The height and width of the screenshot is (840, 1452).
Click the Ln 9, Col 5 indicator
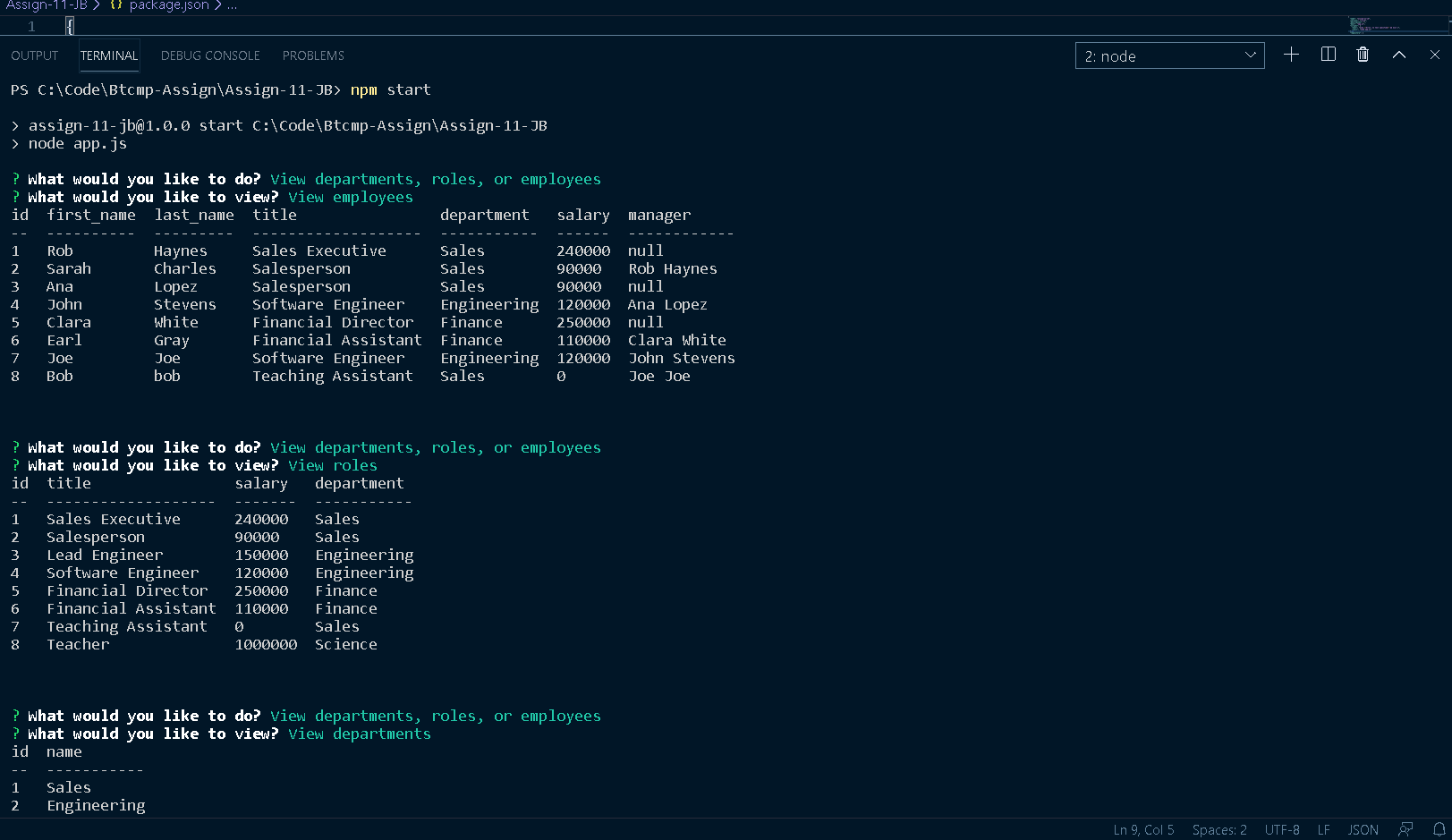pos(1143,829)
